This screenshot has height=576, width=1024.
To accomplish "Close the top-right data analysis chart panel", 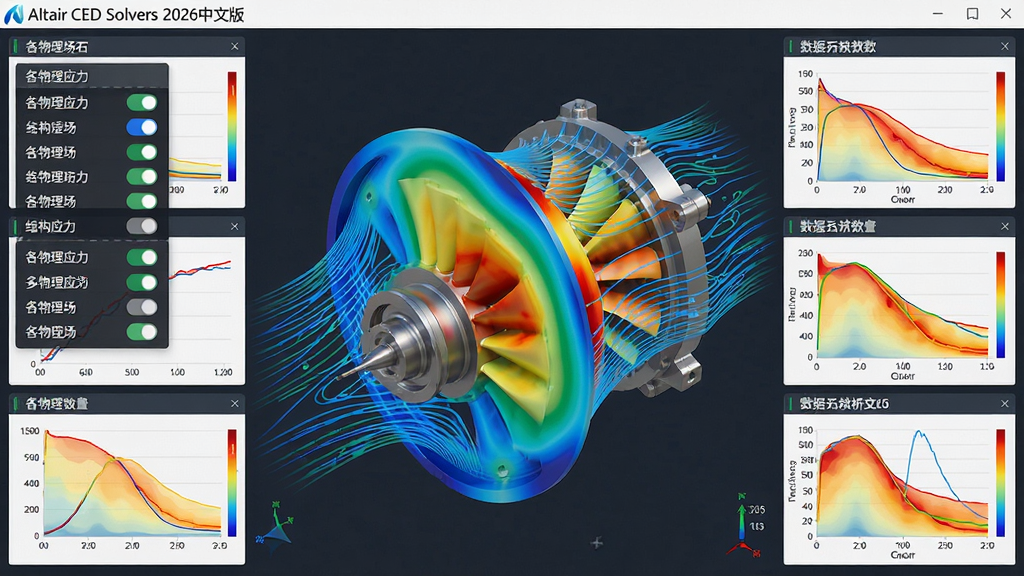I will coord(1004,46).
